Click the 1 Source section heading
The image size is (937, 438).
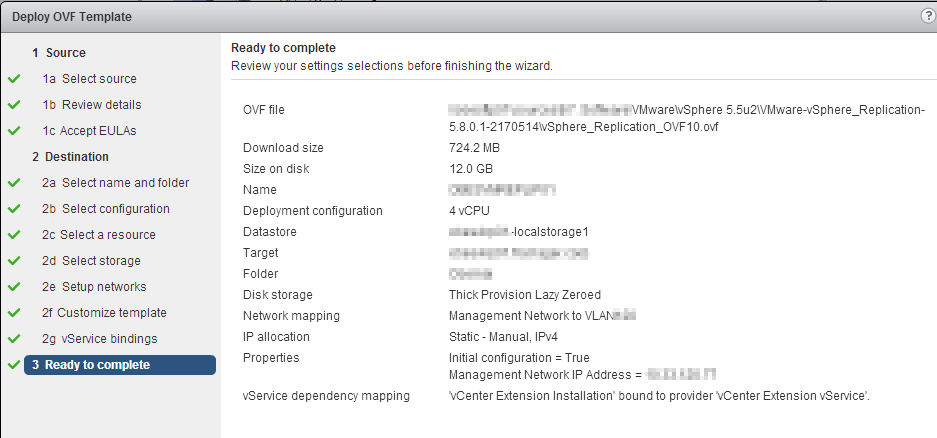pos(59,53)
